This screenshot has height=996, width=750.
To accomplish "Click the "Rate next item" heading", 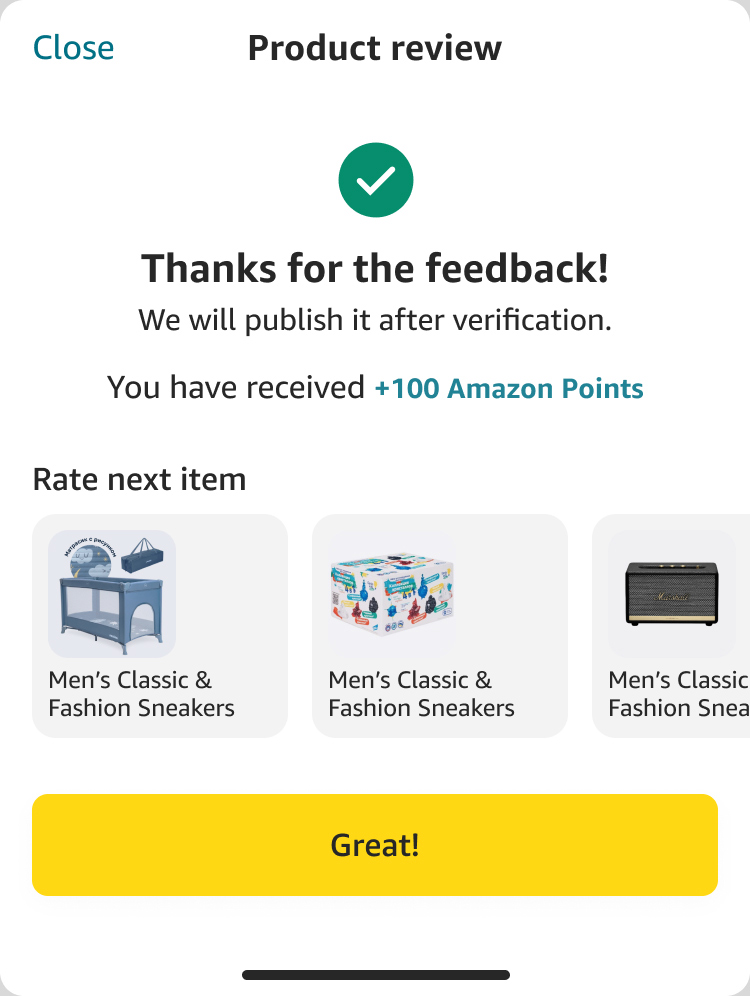I will click(x=139, y=479).
